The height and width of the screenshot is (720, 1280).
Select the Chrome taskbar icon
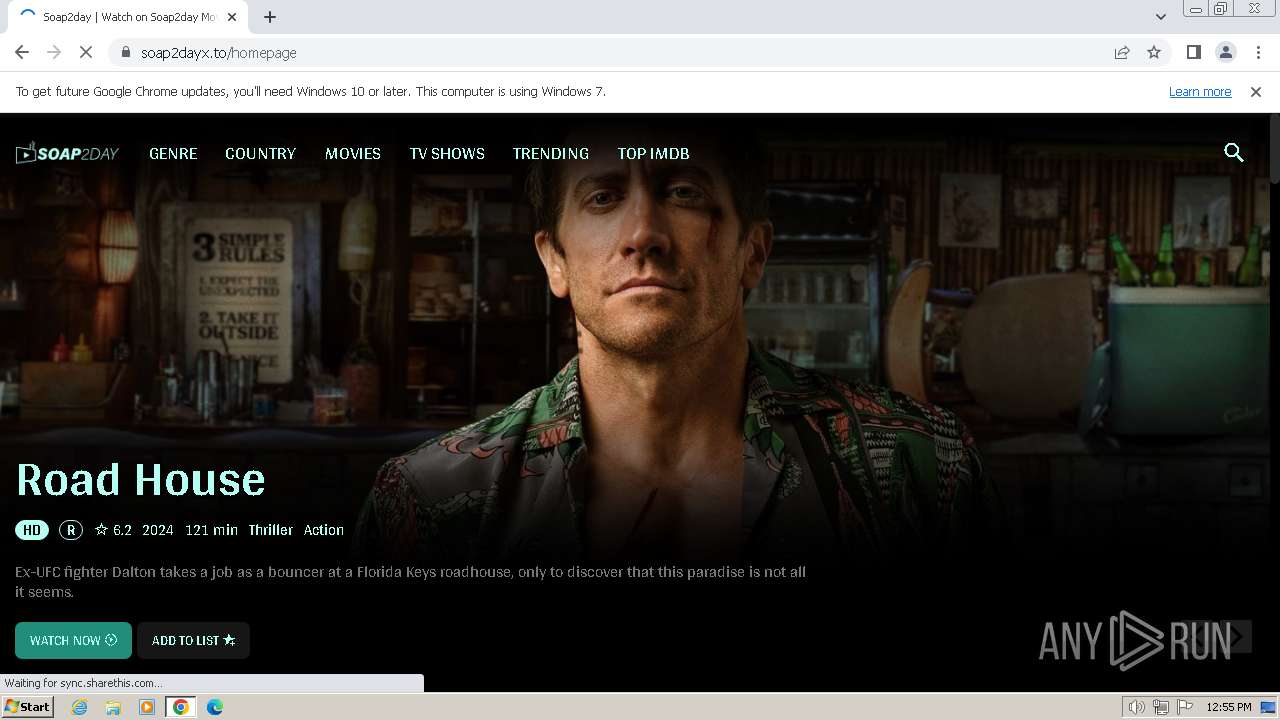(x=181, y=707)
